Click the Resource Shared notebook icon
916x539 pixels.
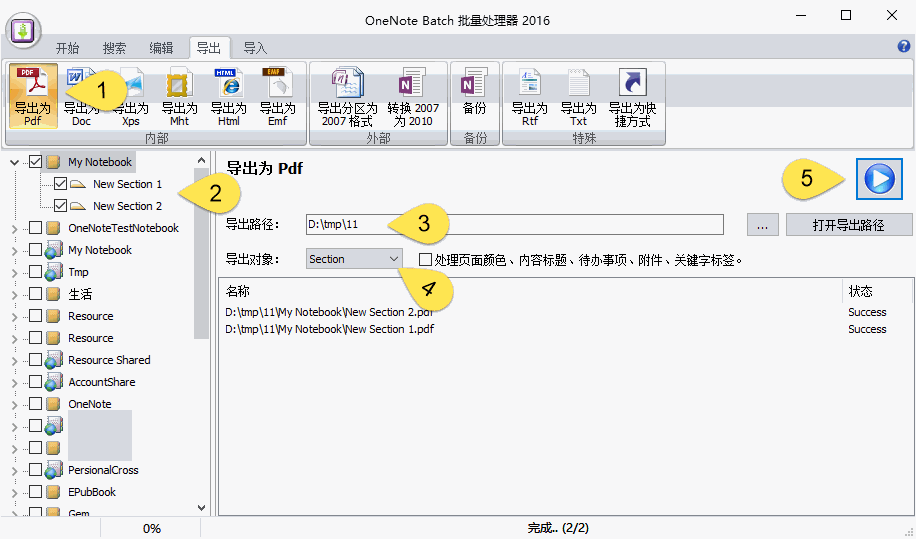point(54,360)
